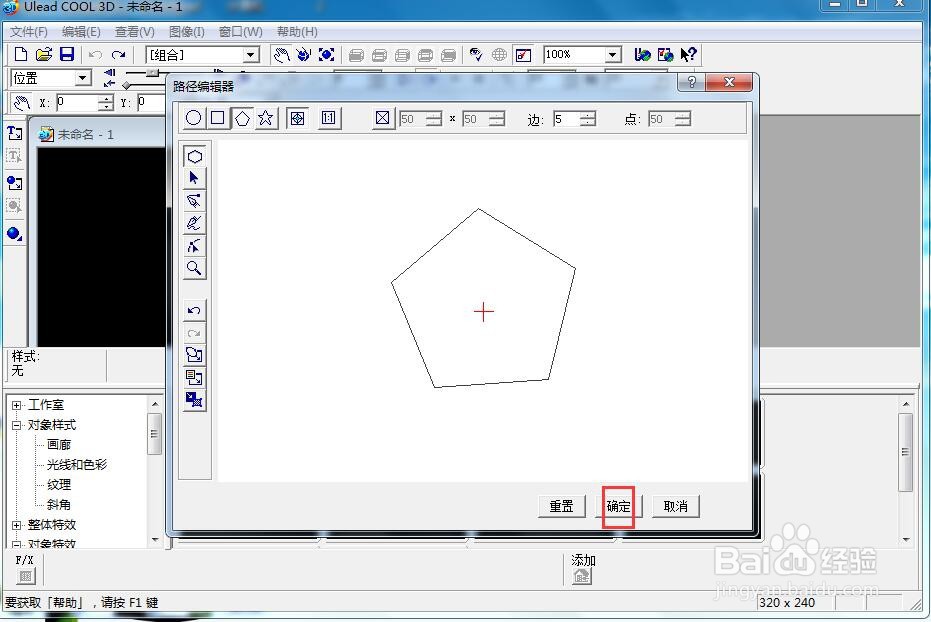The height and width of the screenshot is (622, 931).
Task: Click the eye preview icon
Action: click(x=476, y=55)
